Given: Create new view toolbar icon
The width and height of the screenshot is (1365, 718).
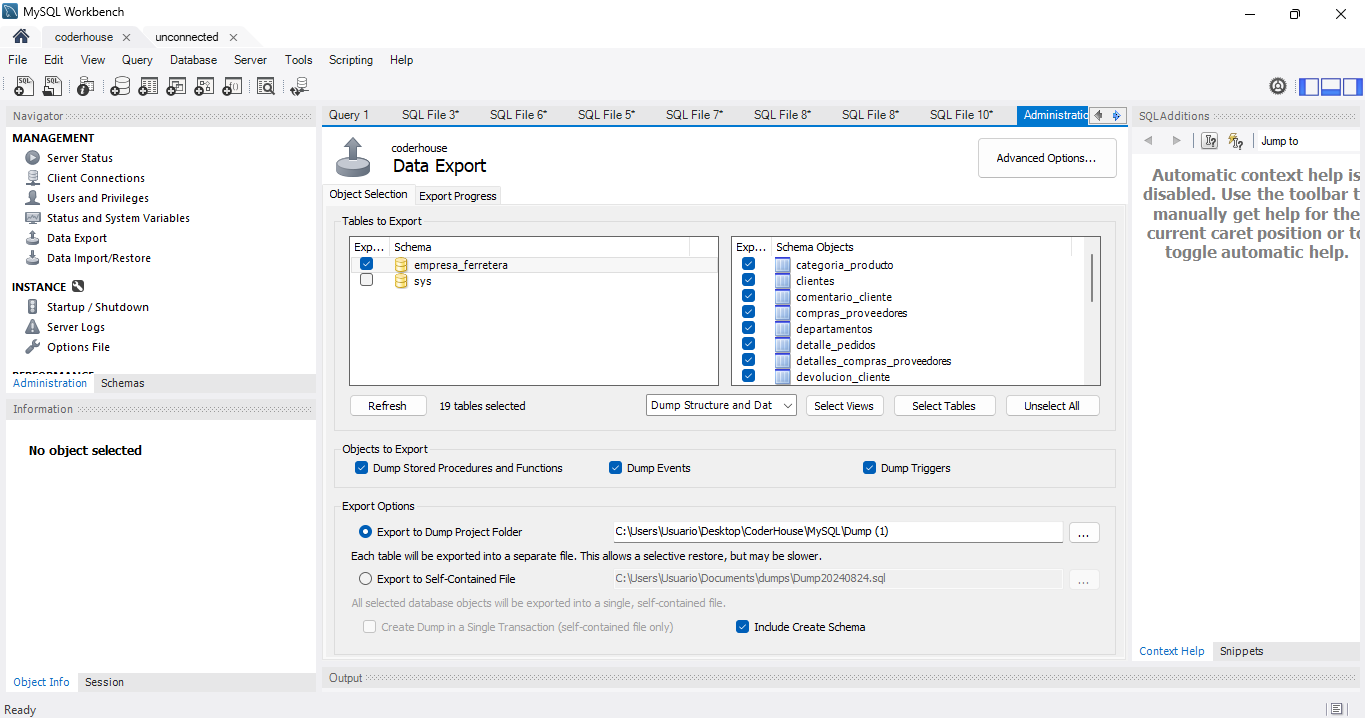Looking at the screenshot, I should (x=176, y=87).
